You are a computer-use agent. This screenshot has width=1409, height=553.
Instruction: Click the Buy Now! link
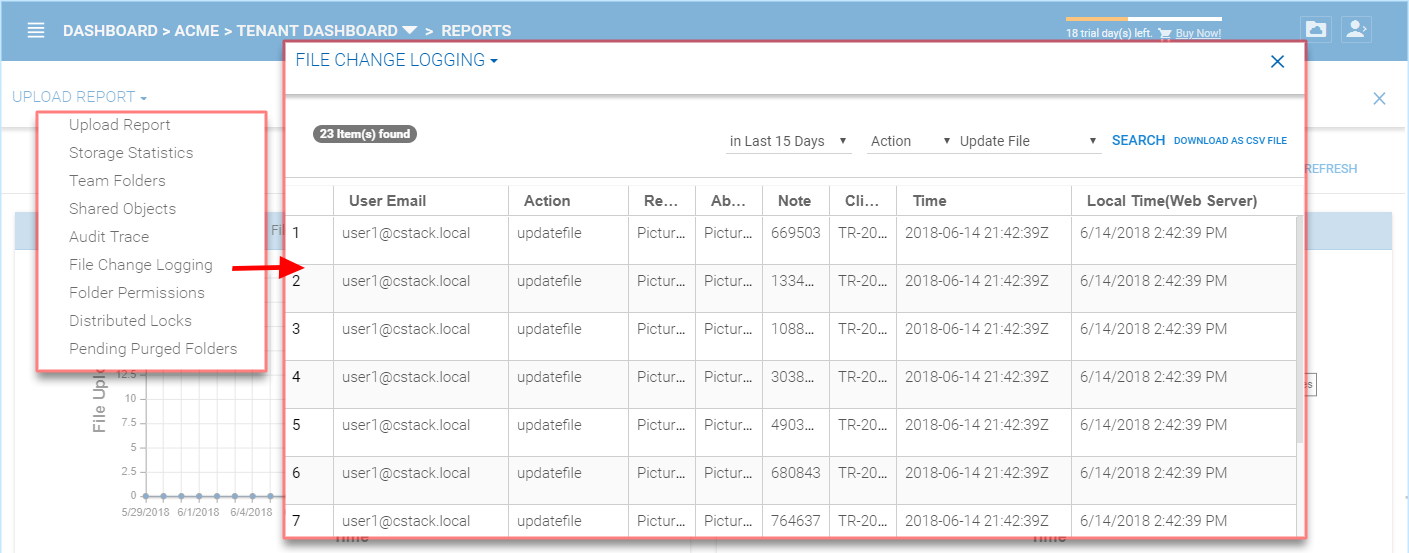coord(1198,34)
